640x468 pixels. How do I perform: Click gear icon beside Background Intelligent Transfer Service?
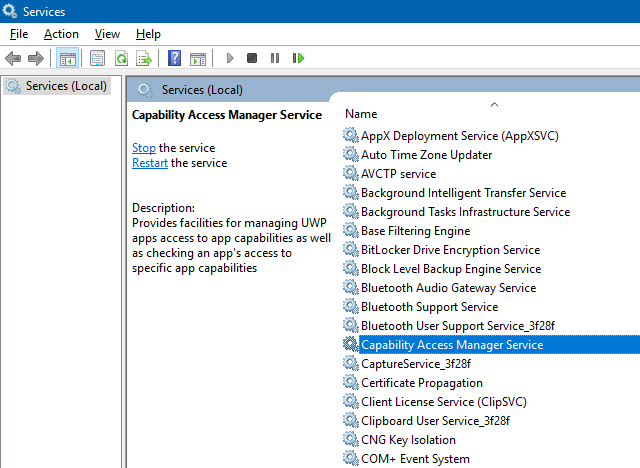[x=351, y=192]
